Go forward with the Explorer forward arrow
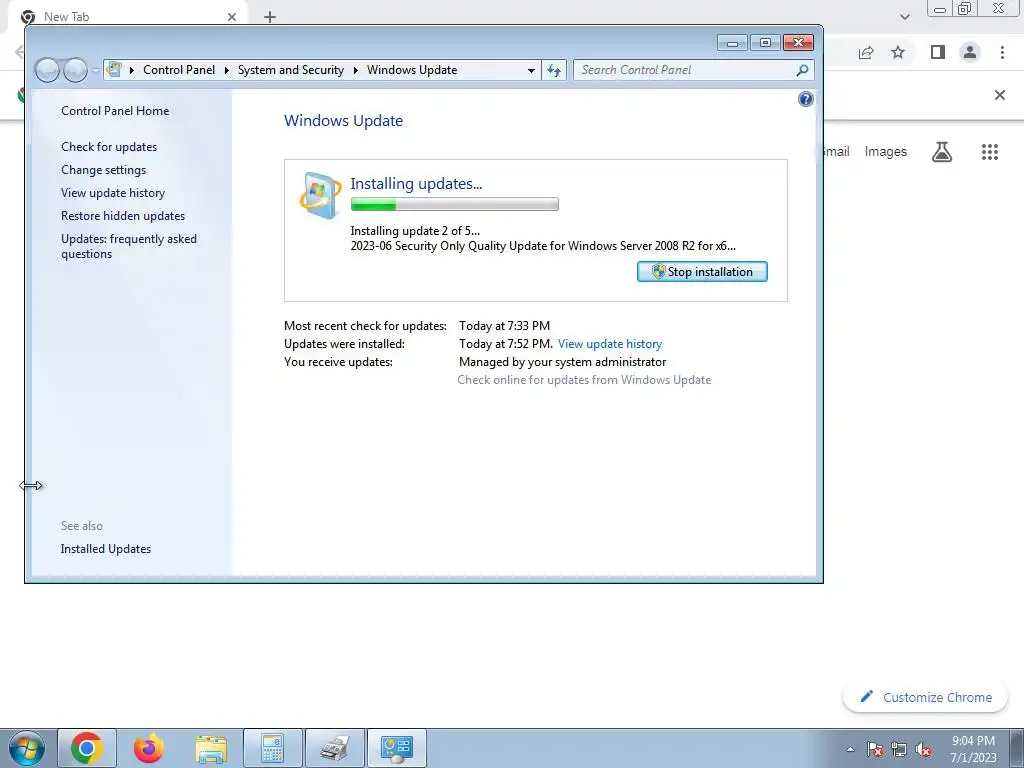The height and width of the screenshot is (768, 1024). [75, 71]
